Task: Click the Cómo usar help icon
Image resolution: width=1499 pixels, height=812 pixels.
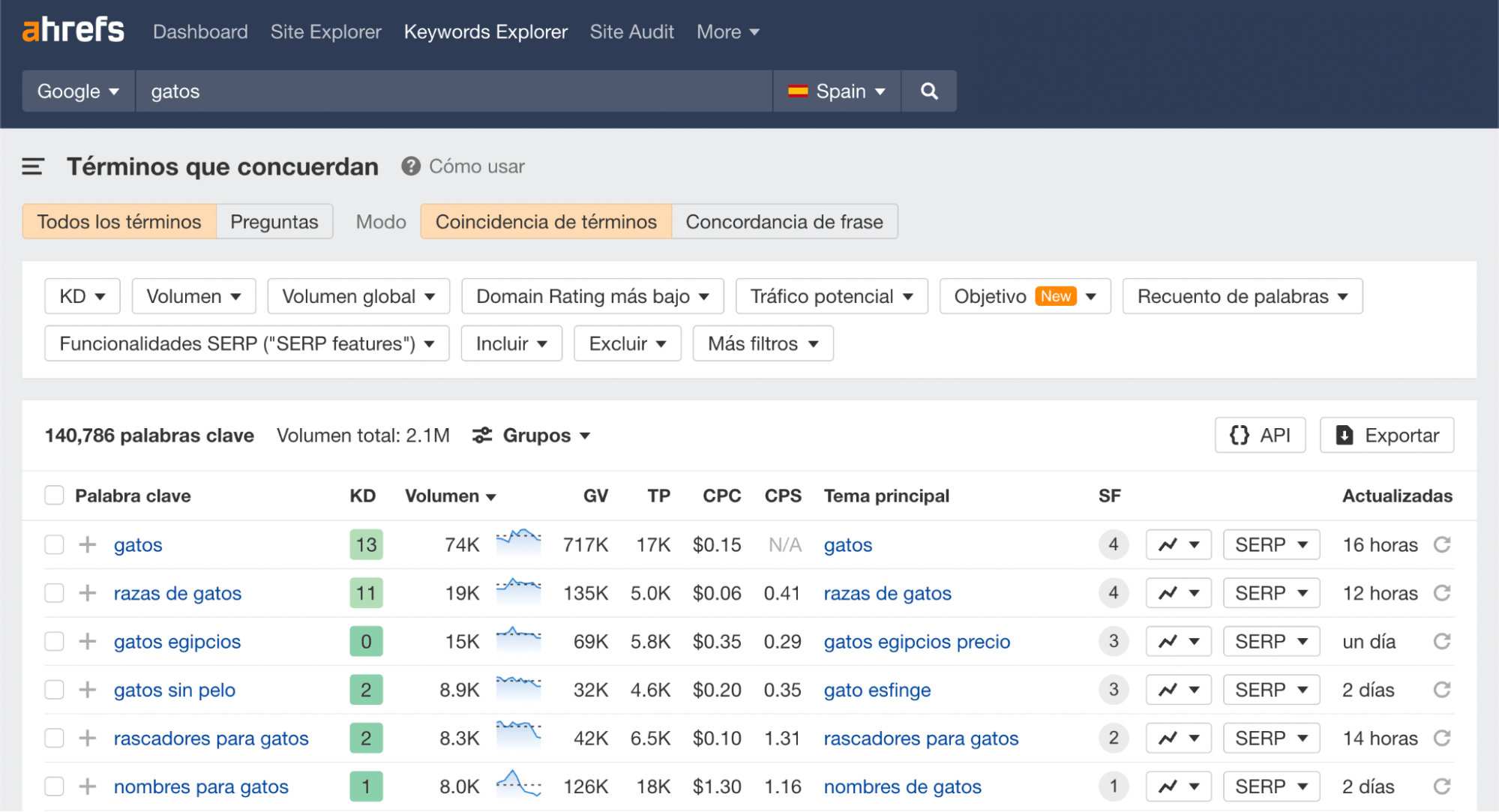Action: [411, 166]
